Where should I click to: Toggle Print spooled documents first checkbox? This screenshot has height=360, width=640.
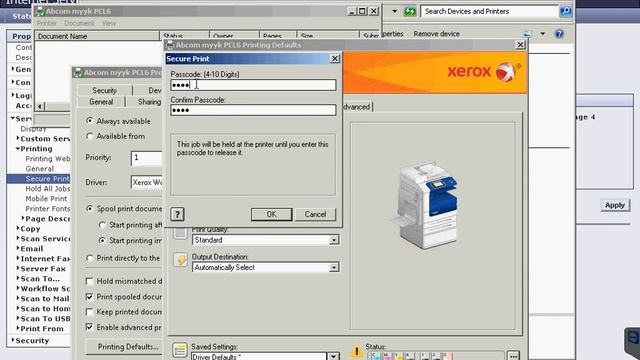click(89, 297)
